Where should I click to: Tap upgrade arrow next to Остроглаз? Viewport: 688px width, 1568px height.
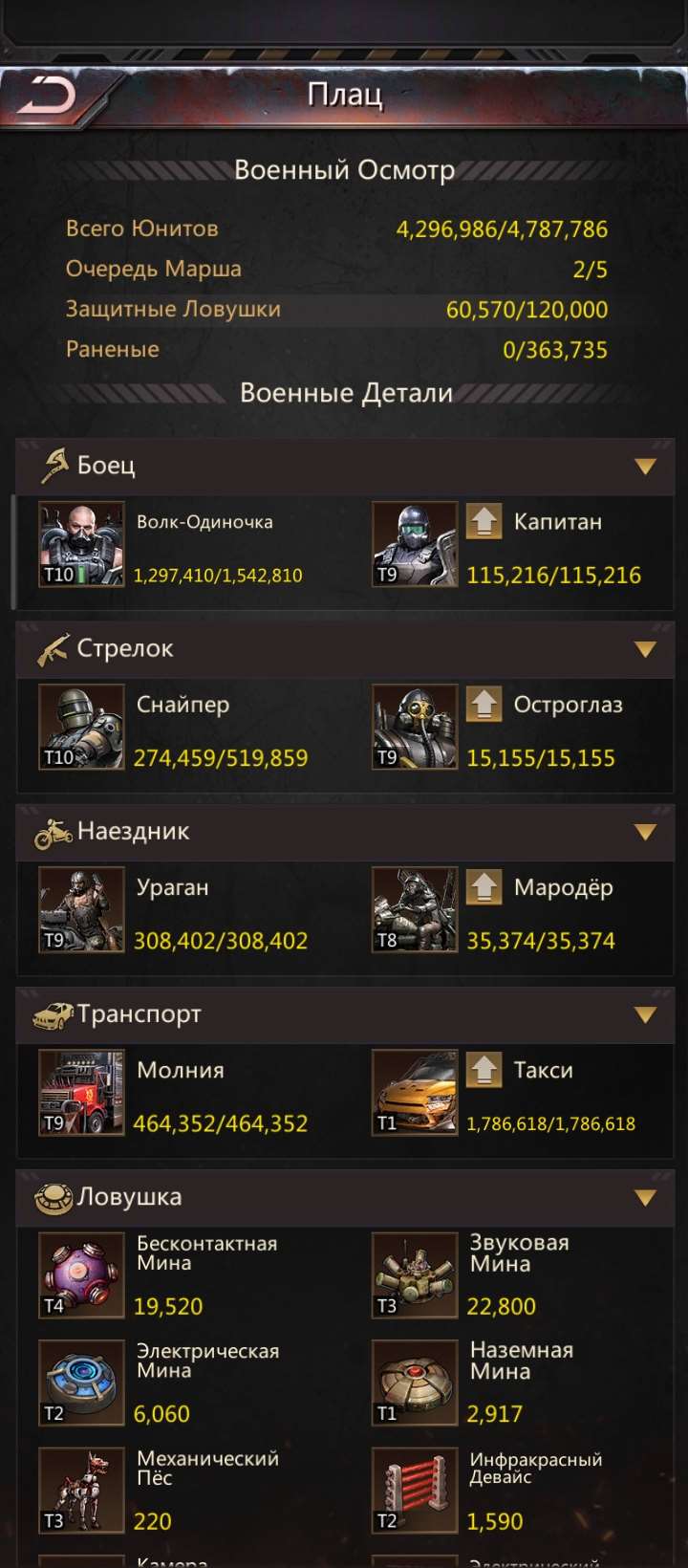pos(484,704)
